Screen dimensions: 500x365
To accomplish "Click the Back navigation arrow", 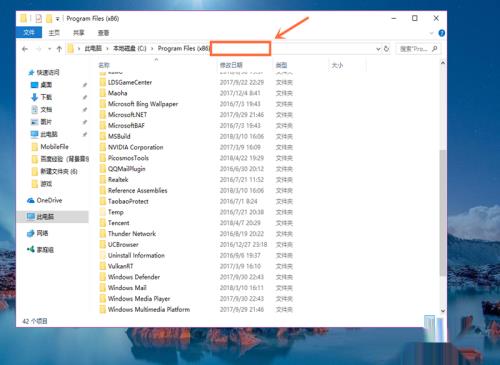I will 25,49.
